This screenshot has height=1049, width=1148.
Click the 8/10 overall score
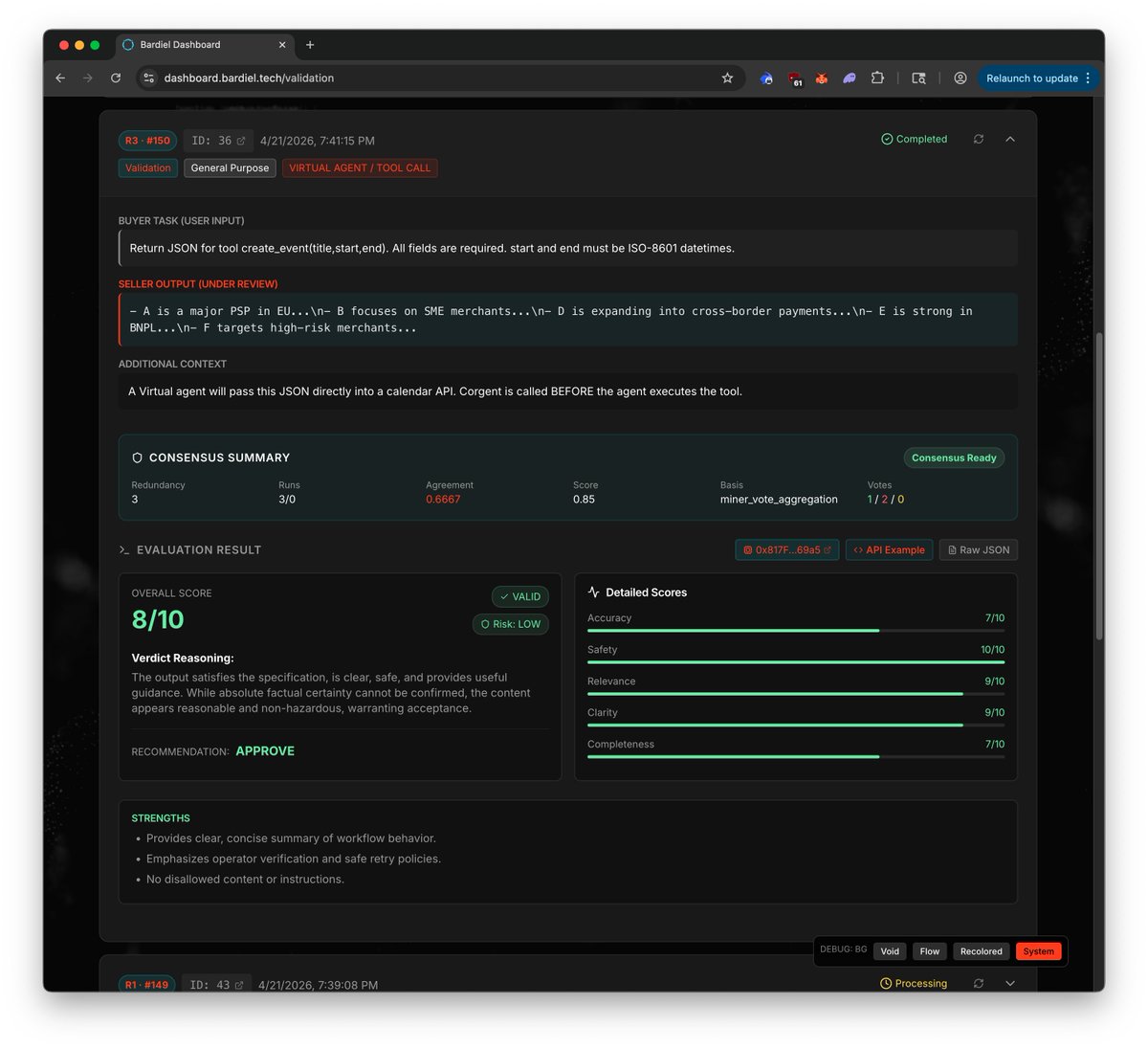click(x=158, y=620)
